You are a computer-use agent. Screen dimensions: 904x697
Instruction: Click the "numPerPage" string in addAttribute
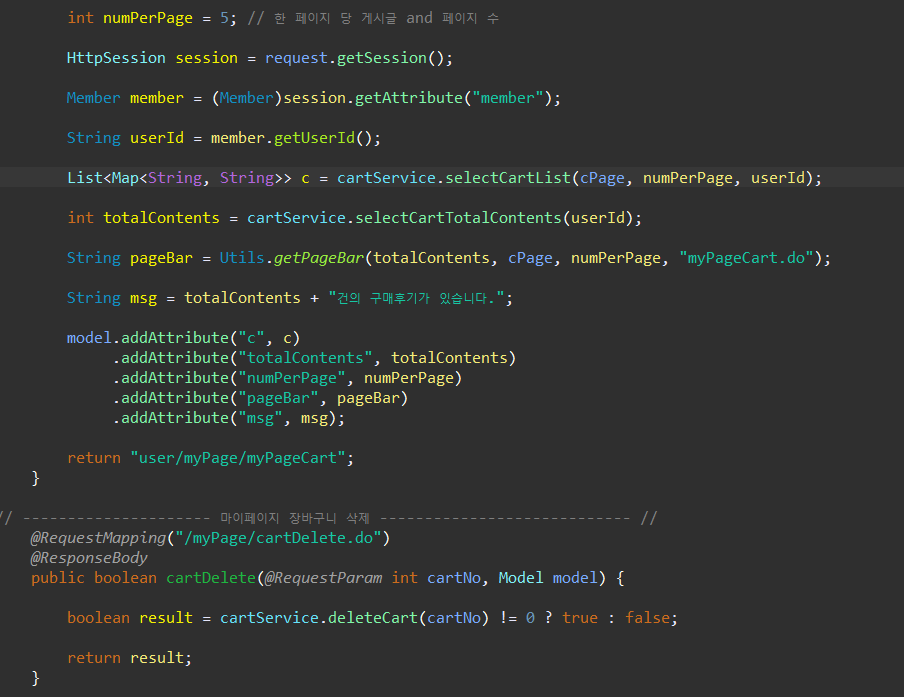[x=292, y=378]
